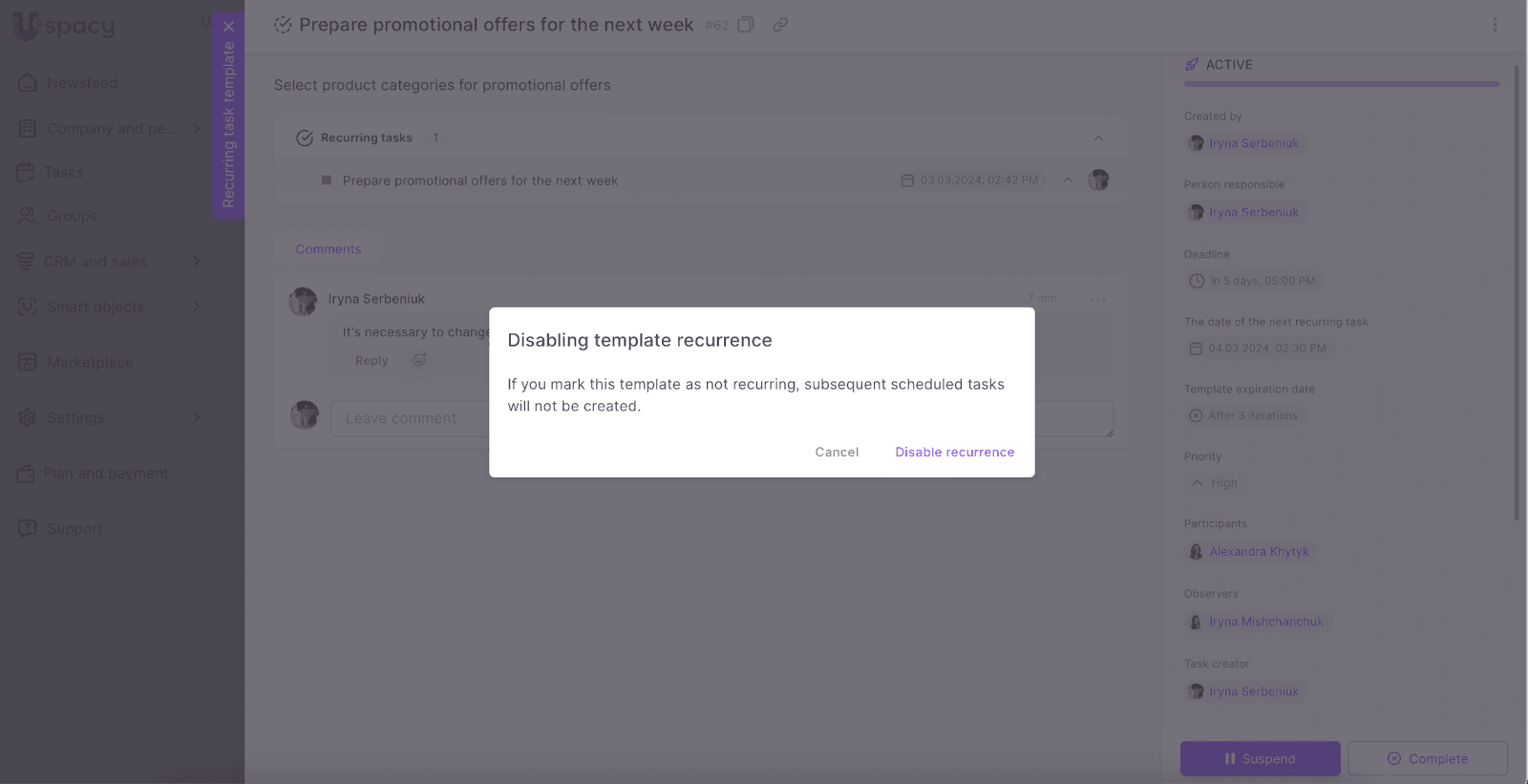
Task: Click the emoji reaction icon under comment
Action: pyautogui.click(x=419, y=360)
